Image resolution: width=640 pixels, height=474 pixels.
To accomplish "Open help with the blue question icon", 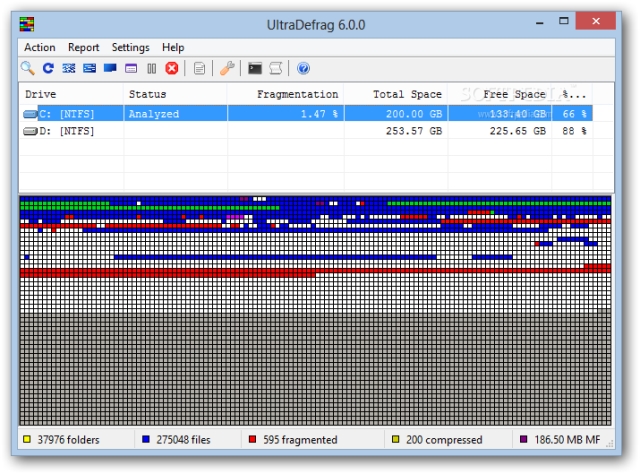I will [303, 68].
